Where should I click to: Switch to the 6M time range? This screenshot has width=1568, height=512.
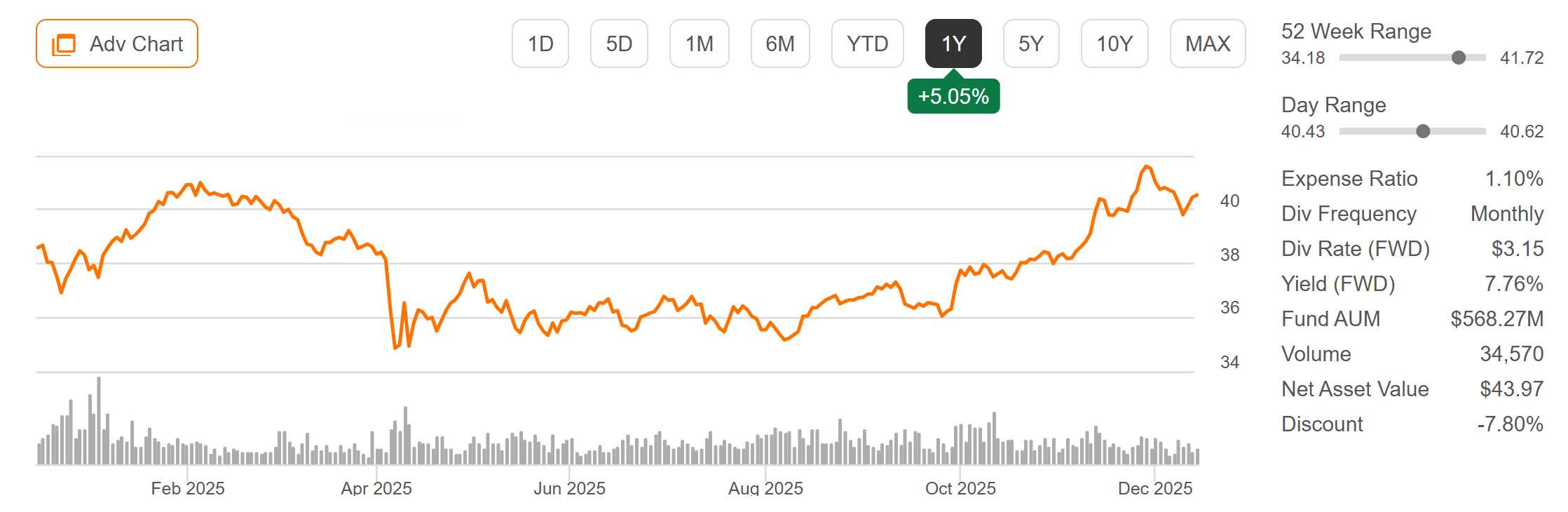point(780,43)
